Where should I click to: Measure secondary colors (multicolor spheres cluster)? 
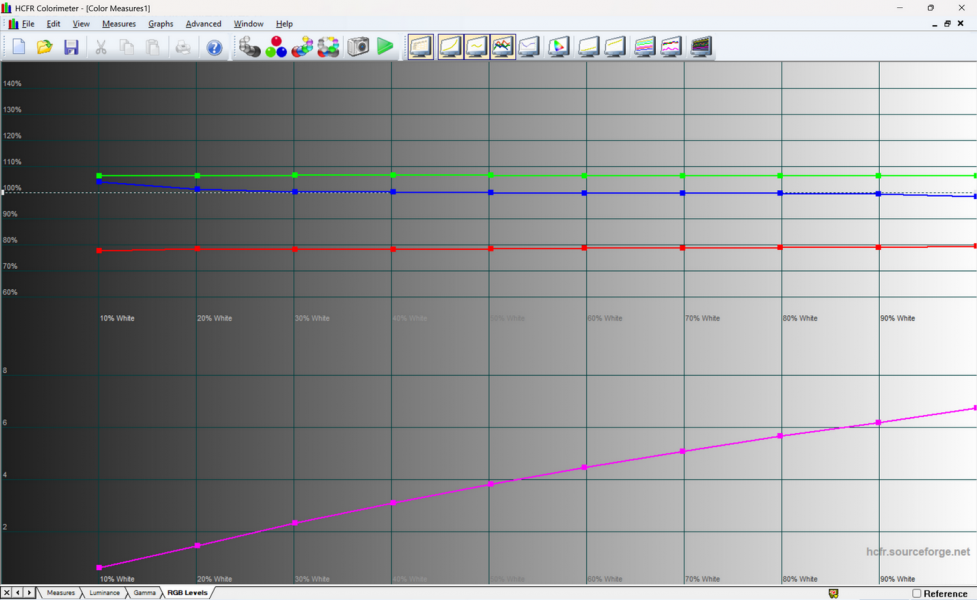[302, 47]
